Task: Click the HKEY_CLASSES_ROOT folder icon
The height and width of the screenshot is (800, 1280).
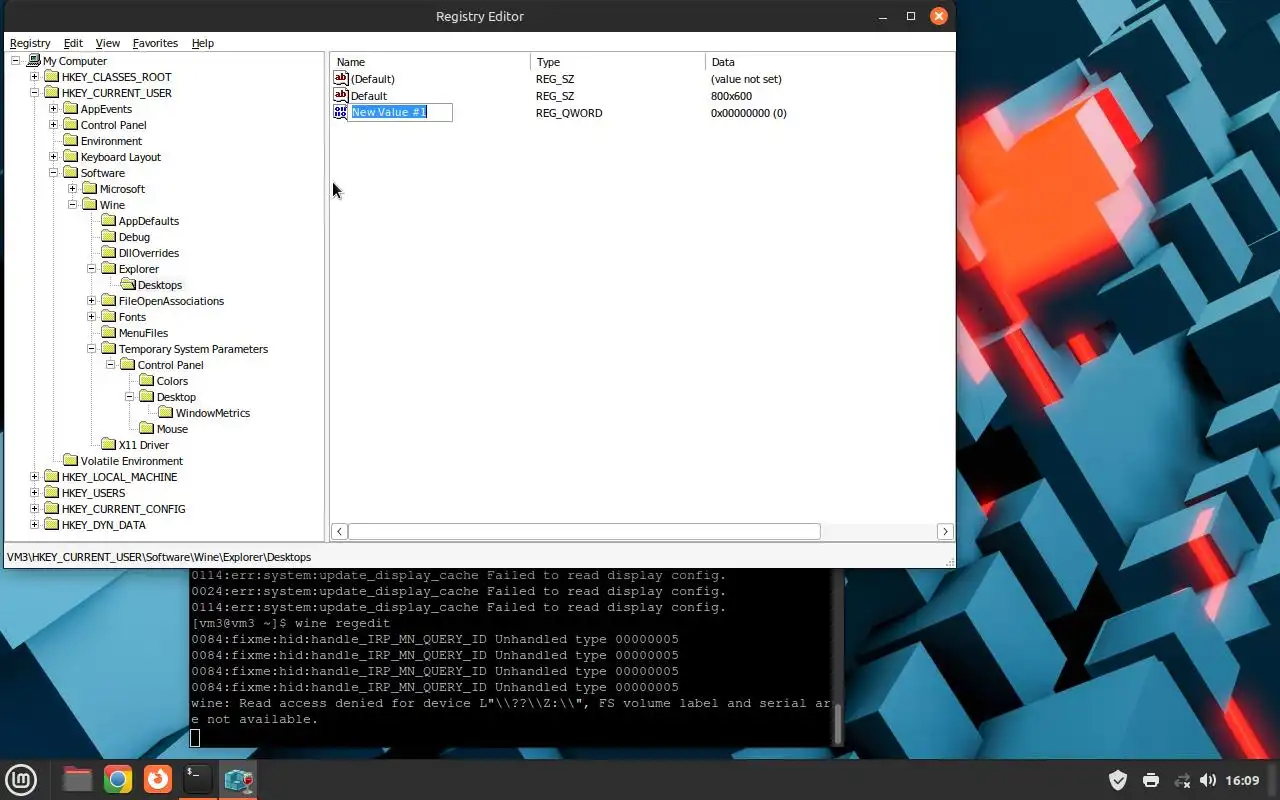Action: pos(52,77)
